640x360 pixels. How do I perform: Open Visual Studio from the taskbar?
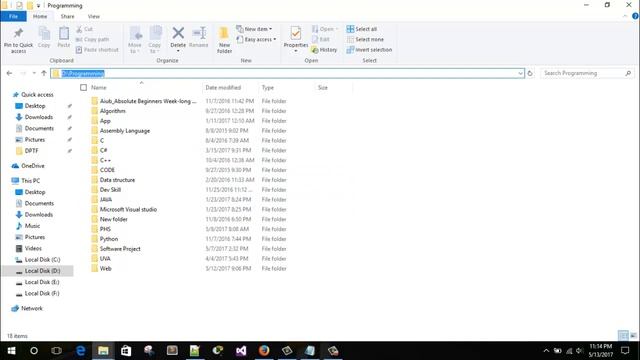(x=241, y=351)
